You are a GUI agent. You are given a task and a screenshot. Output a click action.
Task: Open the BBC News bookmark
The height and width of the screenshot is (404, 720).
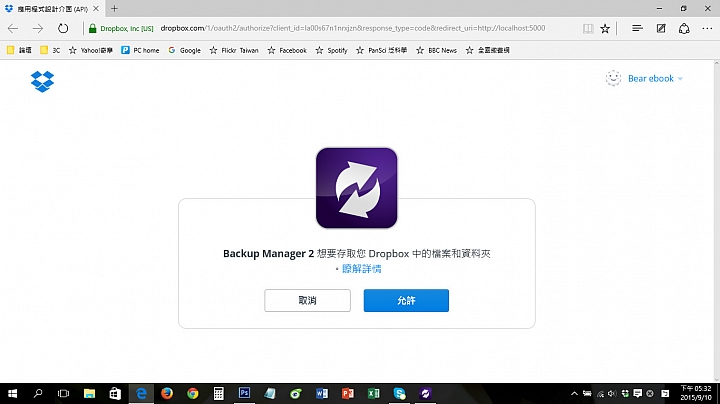click(x=436, y=50)
